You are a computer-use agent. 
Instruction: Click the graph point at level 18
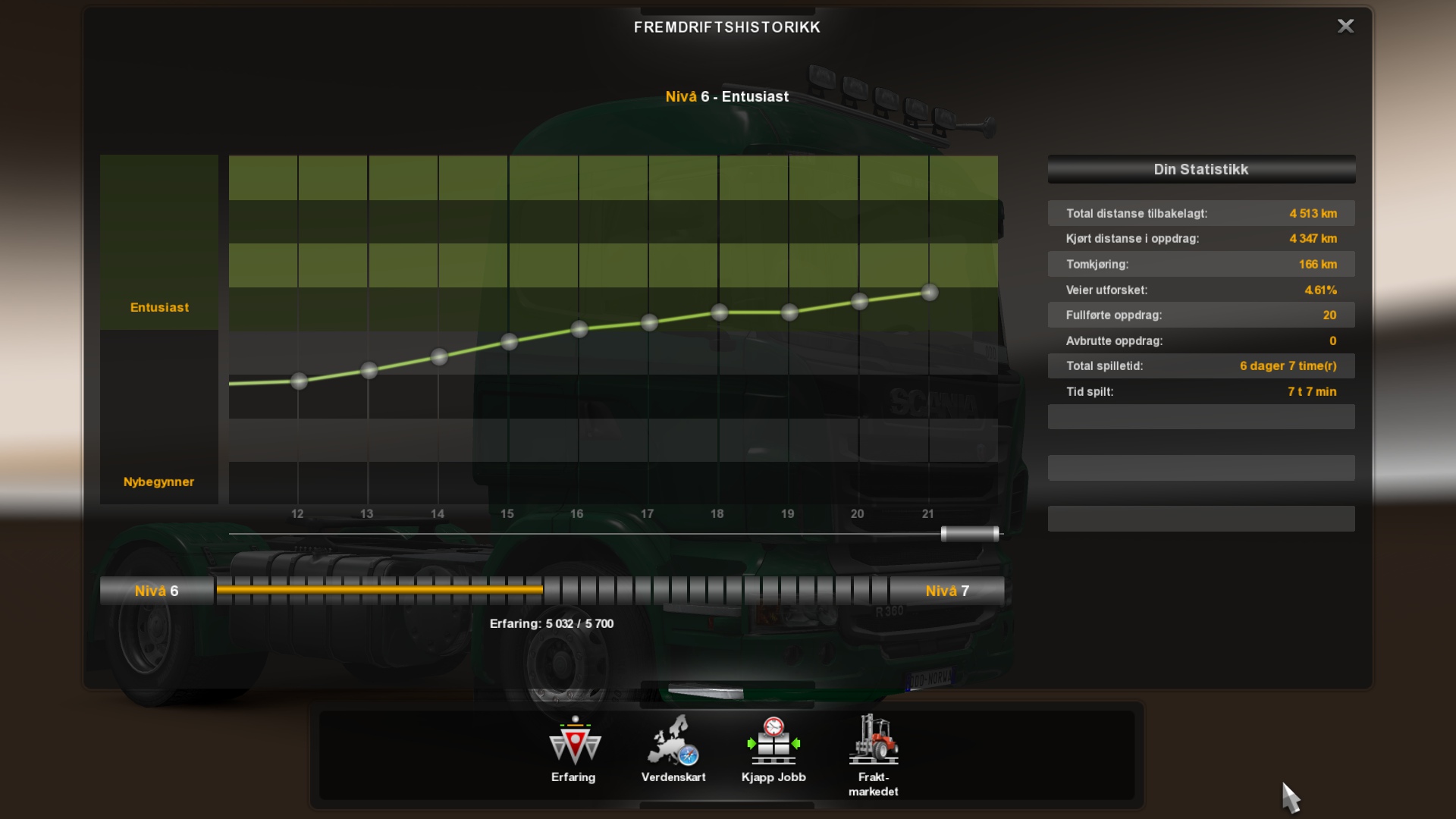click(x=720, y=312)
